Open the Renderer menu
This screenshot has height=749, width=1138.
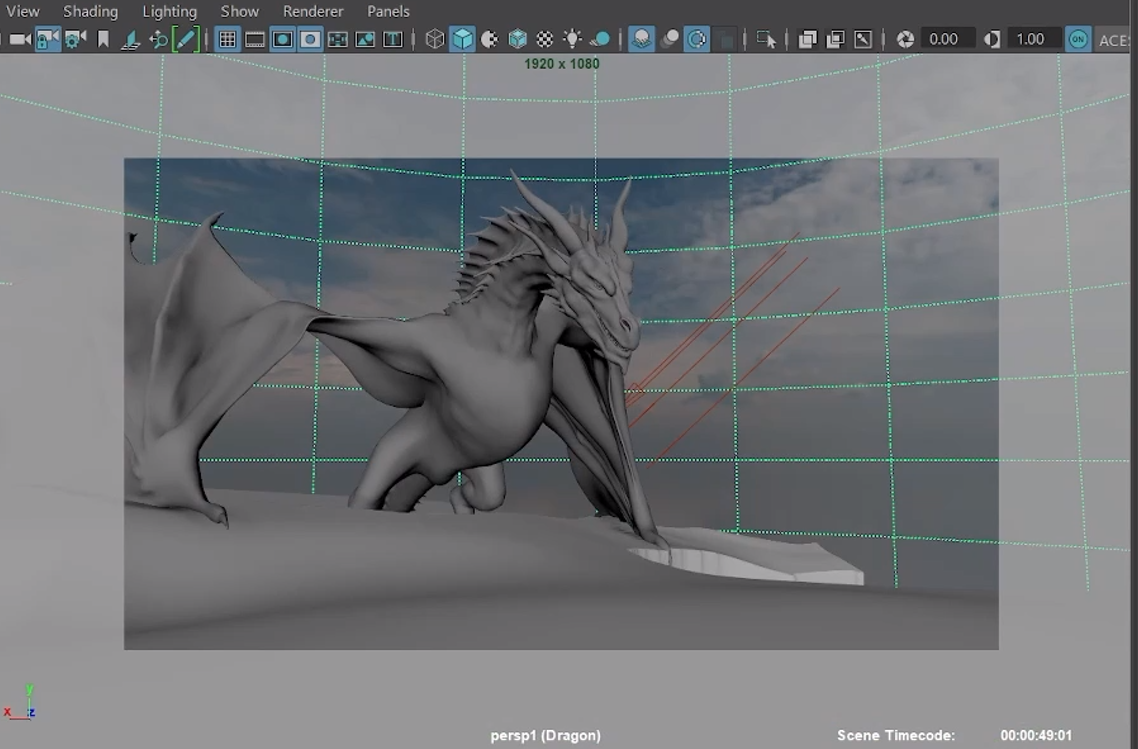tap(312, 11)
